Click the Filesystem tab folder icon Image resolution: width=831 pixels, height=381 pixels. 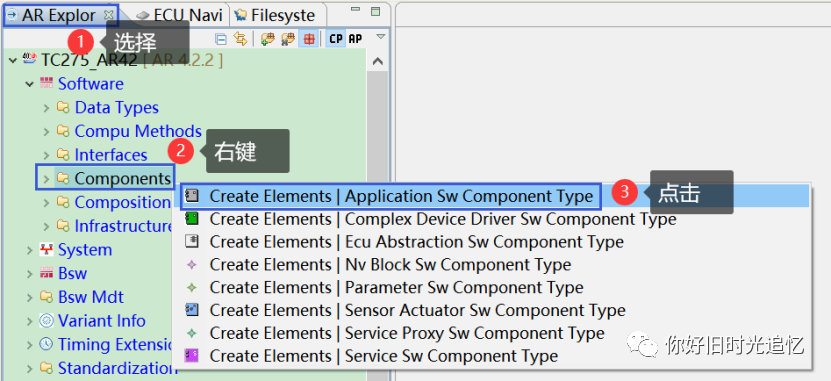(x=241, y=15)
